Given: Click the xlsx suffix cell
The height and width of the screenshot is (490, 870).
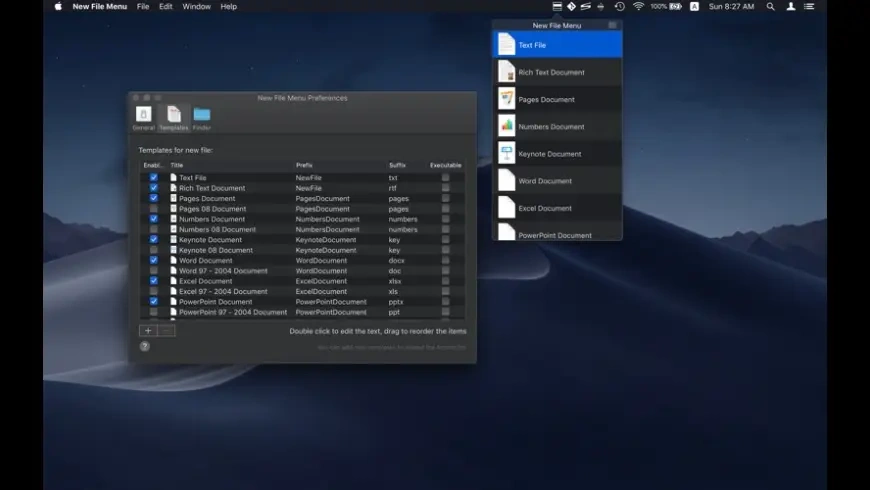Looking at the screenshot, I should coord(394,281).
